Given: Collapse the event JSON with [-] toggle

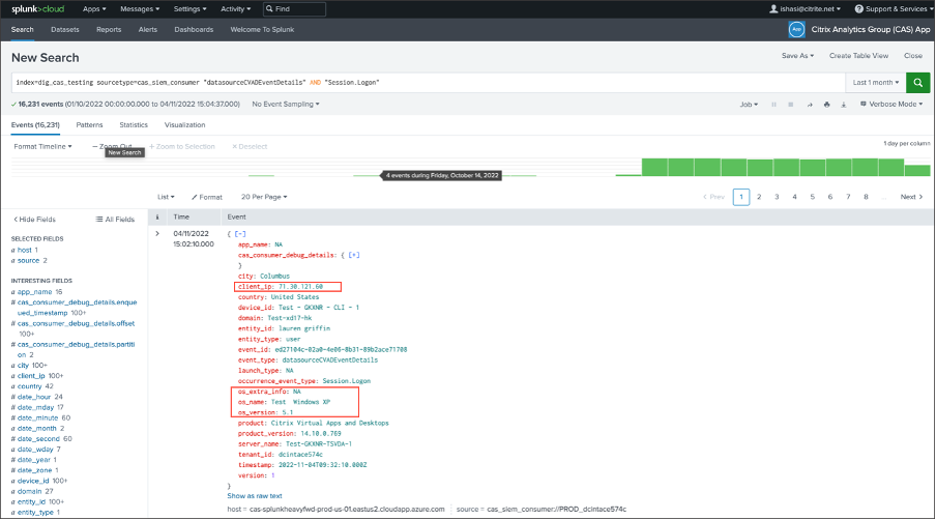Looking at the screenshot, I should point(239,233).
